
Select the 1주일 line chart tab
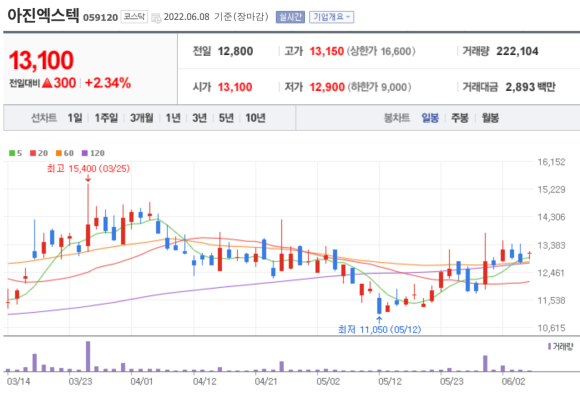(106, 118)
